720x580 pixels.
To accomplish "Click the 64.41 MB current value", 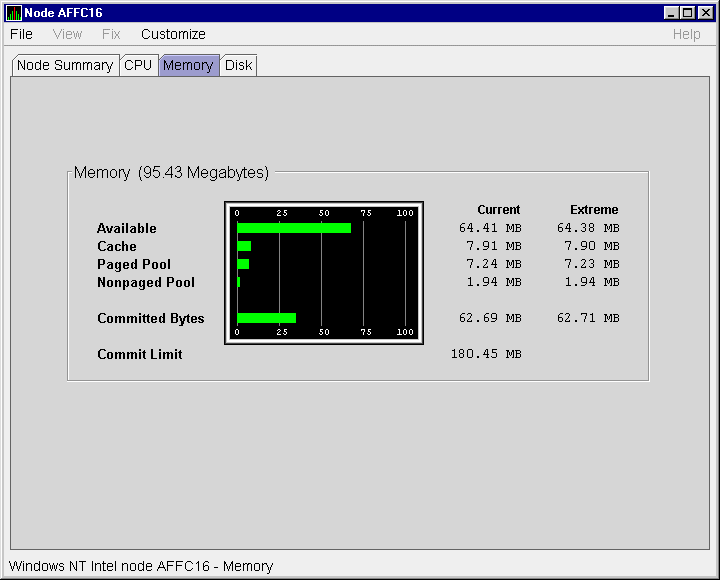I will (490, 228).
